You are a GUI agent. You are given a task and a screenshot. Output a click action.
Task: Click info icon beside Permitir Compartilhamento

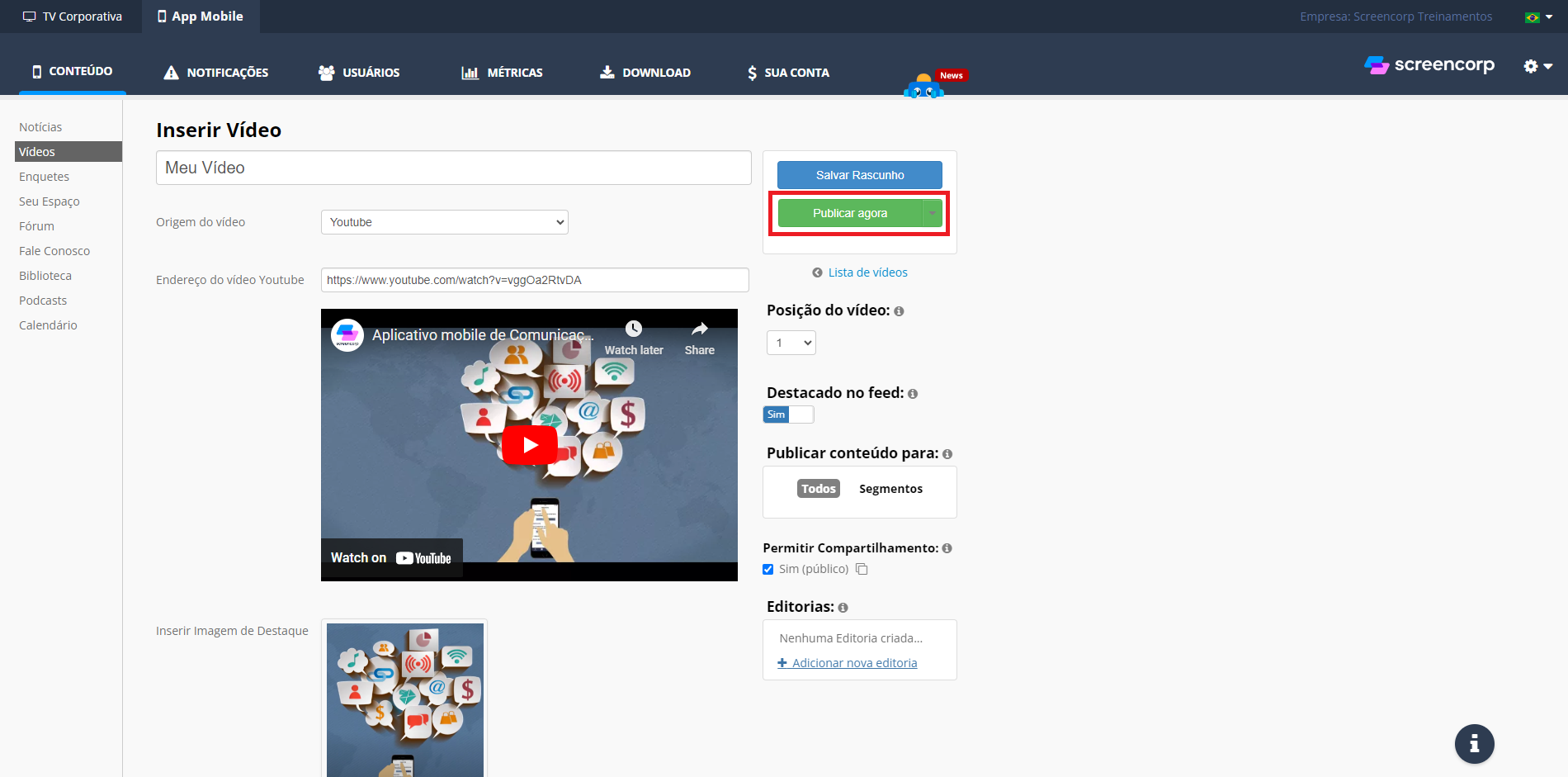point(947,548)
